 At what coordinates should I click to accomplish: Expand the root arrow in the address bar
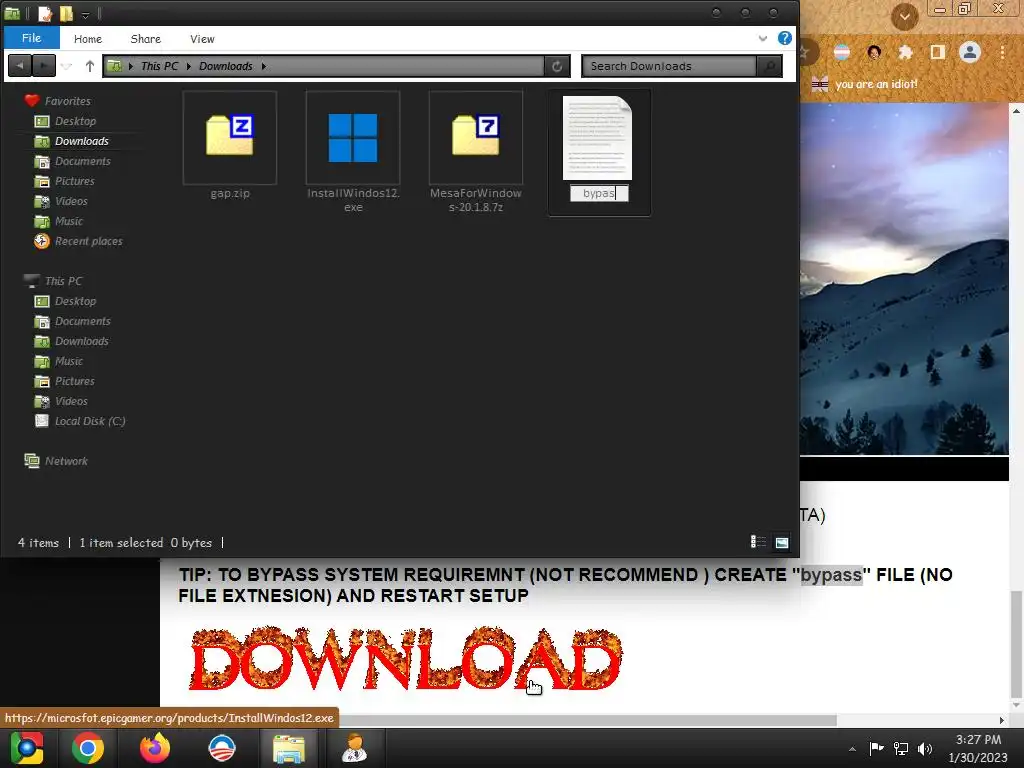131,66
